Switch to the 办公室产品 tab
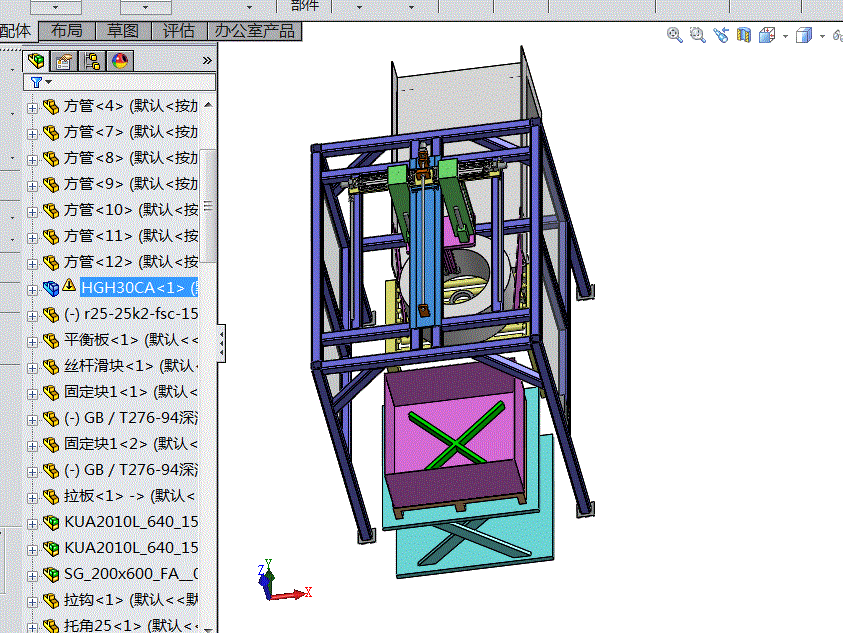 (x=255, y=31)
